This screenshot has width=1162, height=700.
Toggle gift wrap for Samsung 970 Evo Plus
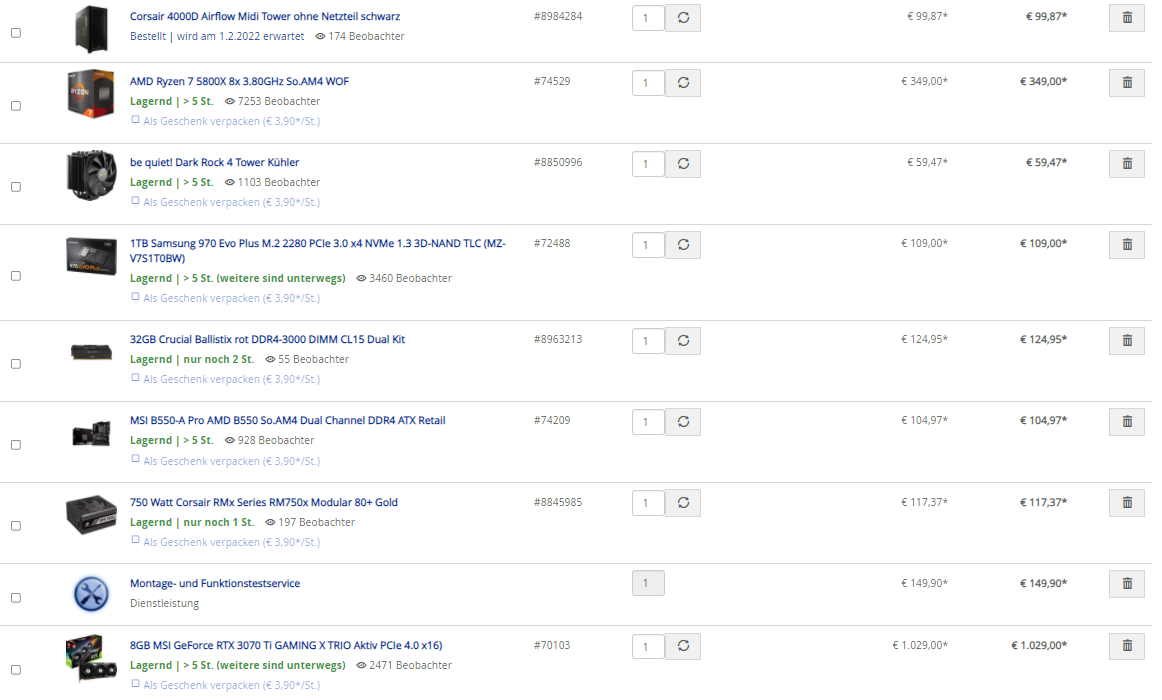[135, 297]
